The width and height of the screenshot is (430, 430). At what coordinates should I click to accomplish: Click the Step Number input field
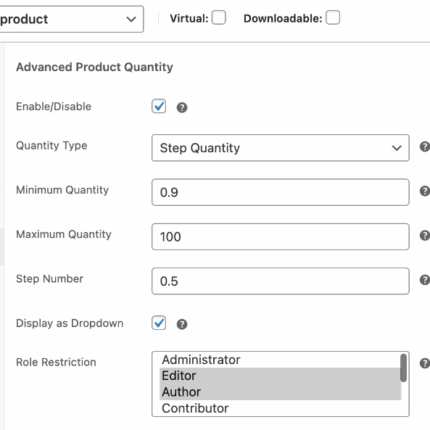(x=280, y=281)
